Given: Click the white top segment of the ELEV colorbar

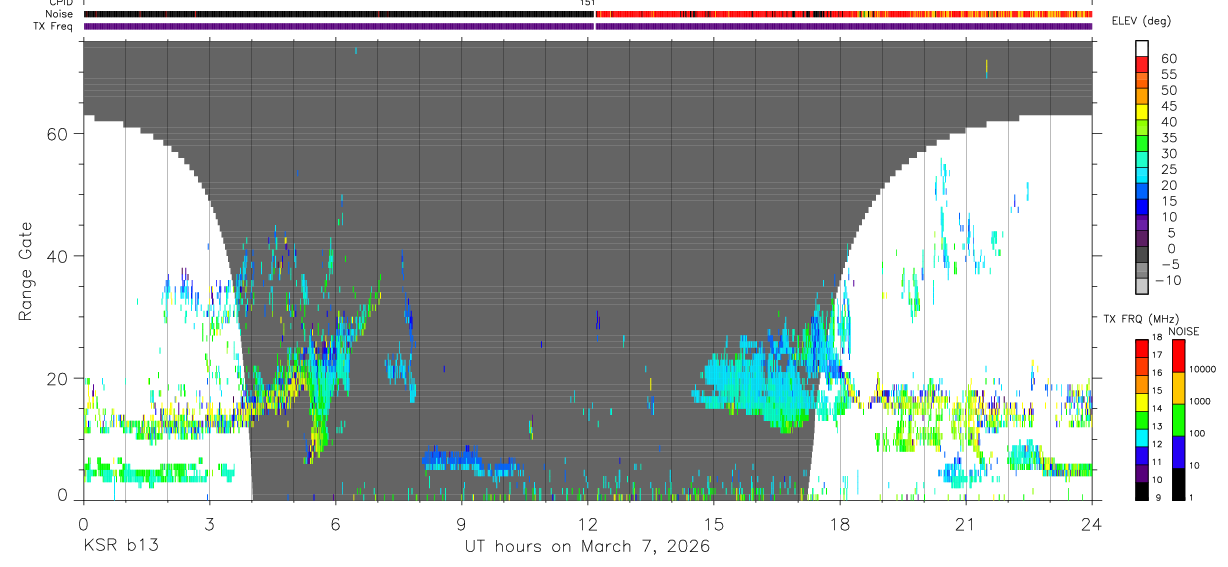Looking at the screenshot, I should [x=1142, y=48].
